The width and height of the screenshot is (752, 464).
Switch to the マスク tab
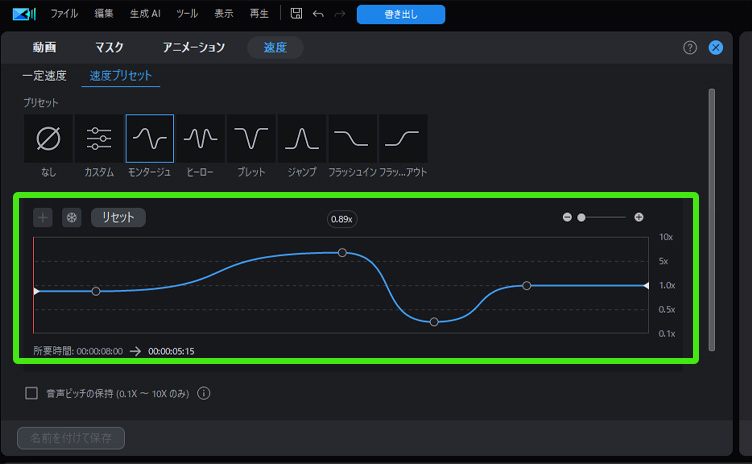(x=109, y=47)
